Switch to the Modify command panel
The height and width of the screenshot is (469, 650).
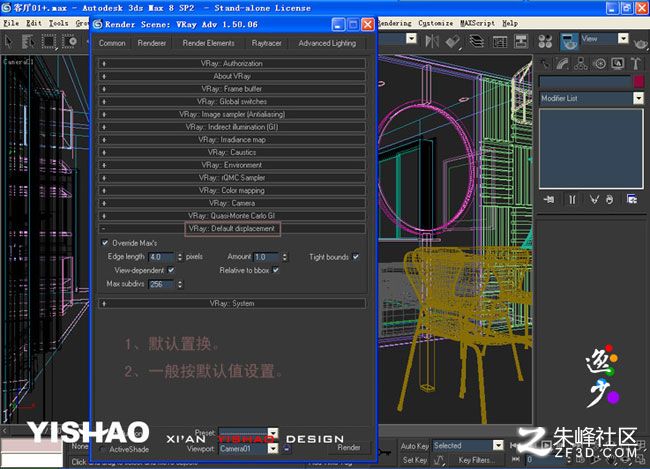click(563, 64)
